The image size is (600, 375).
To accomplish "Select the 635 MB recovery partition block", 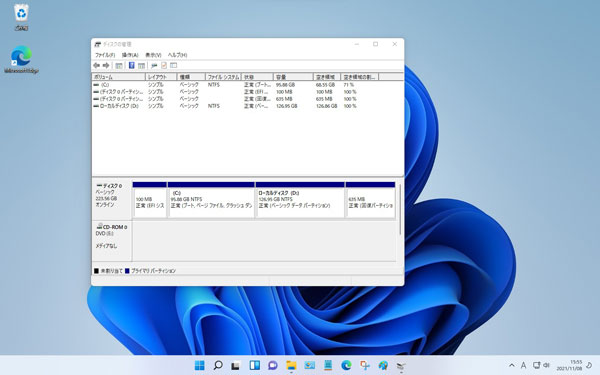I will click(x=370, y=200).
